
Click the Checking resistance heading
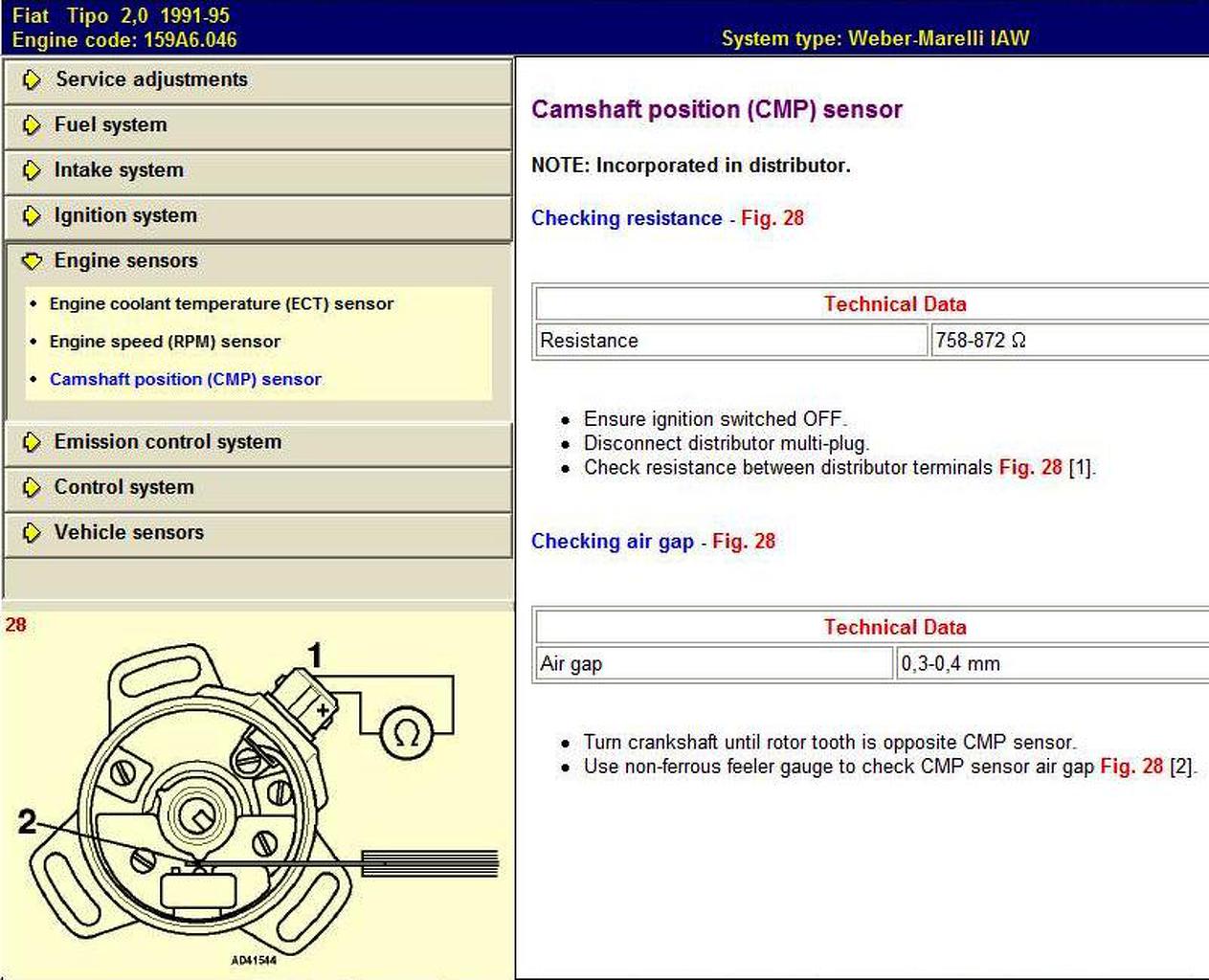[626, 218]
